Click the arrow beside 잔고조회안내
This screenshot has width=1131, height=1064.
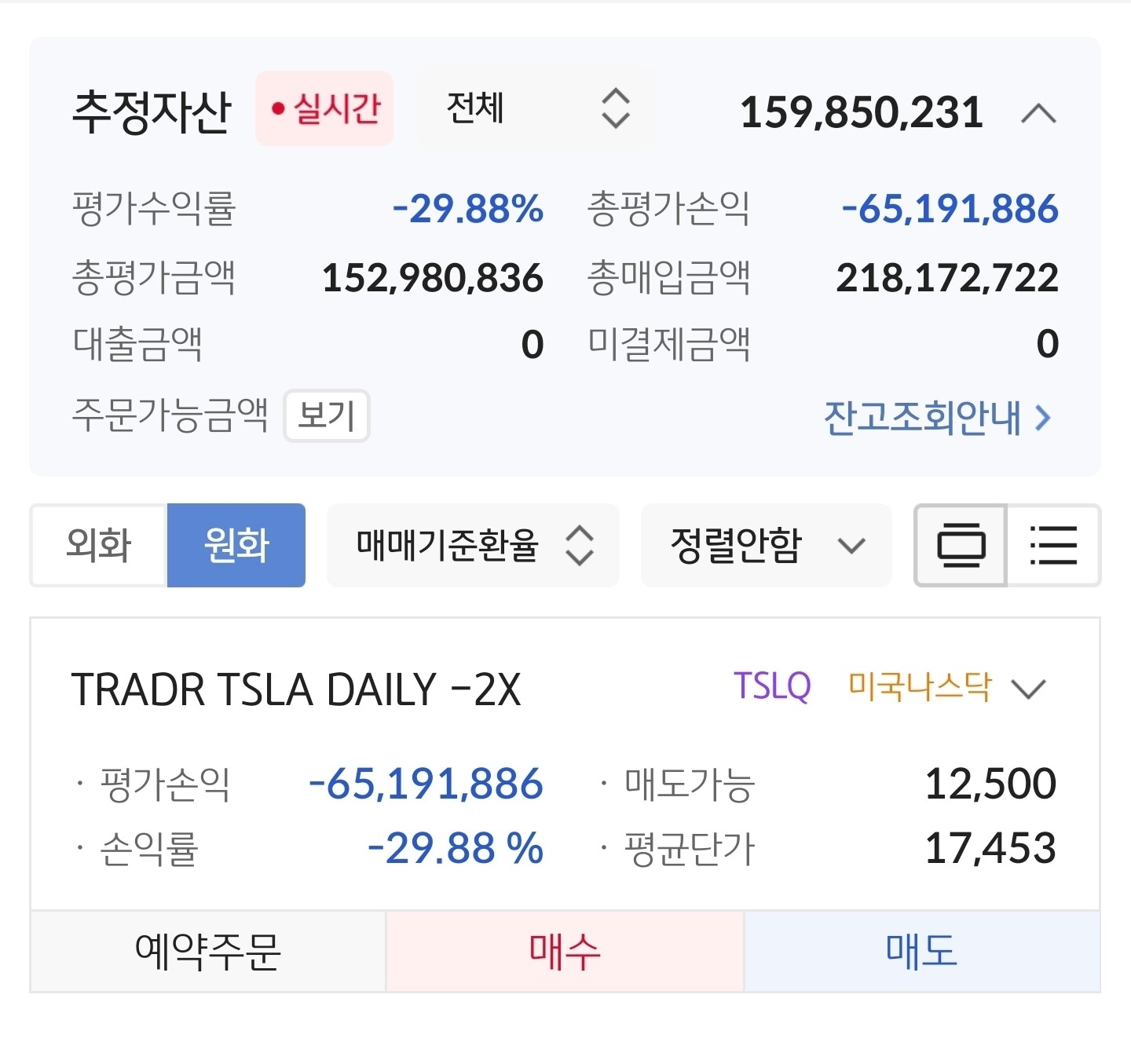click(1042, 418)
